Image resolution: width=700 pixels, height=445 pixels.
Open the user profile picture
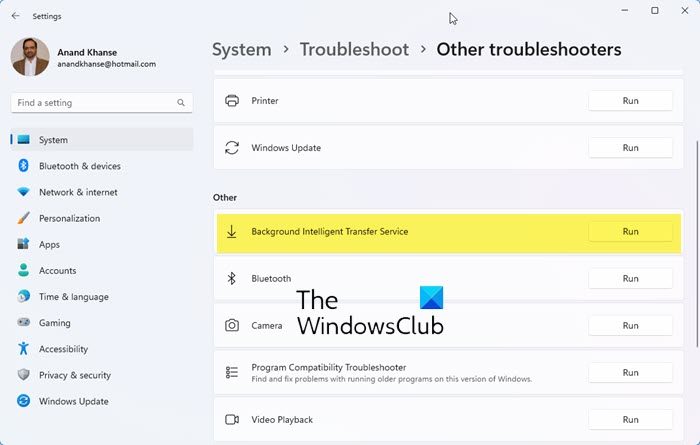pyautogui.click(x=30, y=57)
